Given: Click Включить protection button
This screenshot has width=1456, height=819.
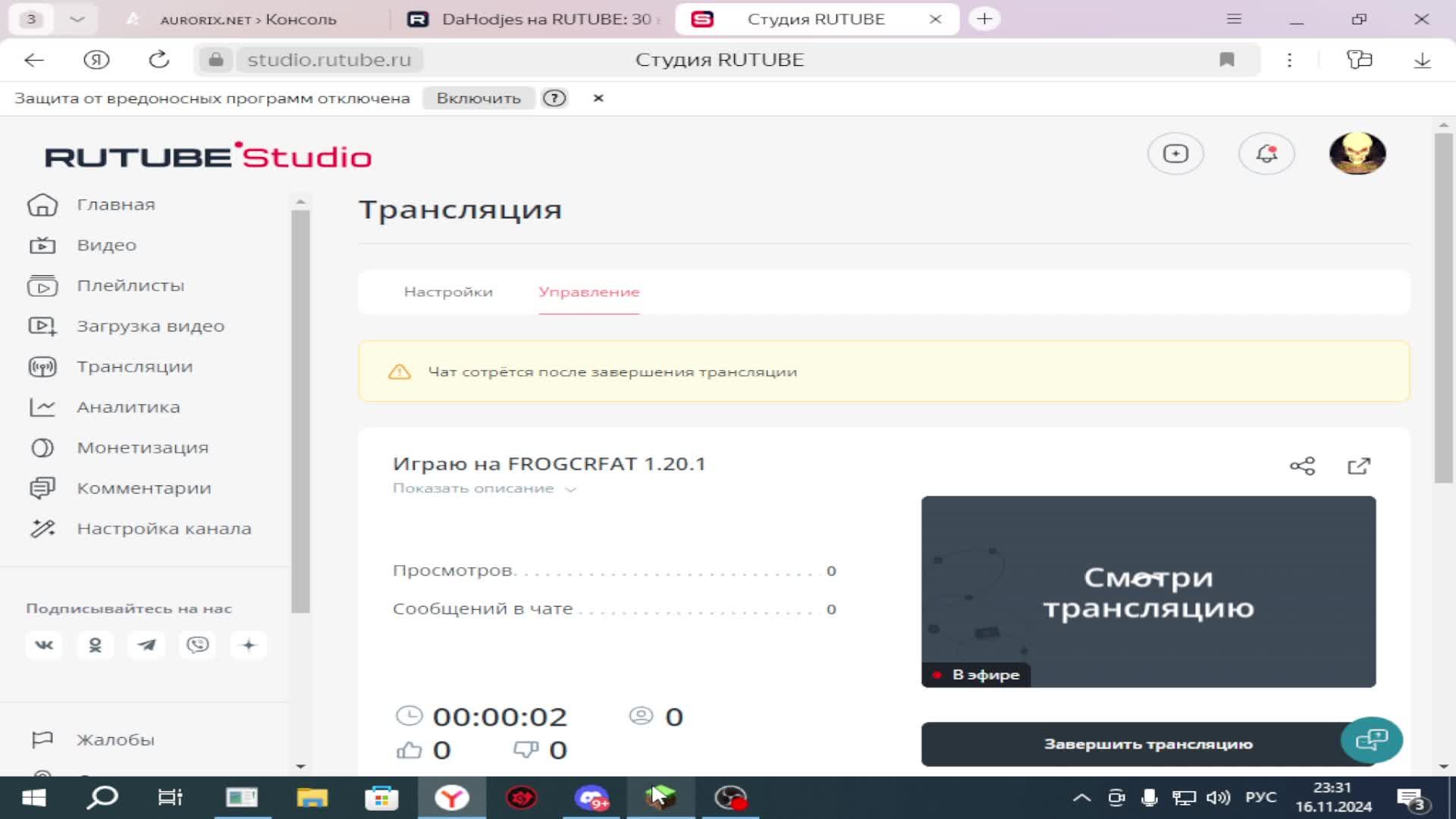Looking at the screenshot, I should point(479,98).
